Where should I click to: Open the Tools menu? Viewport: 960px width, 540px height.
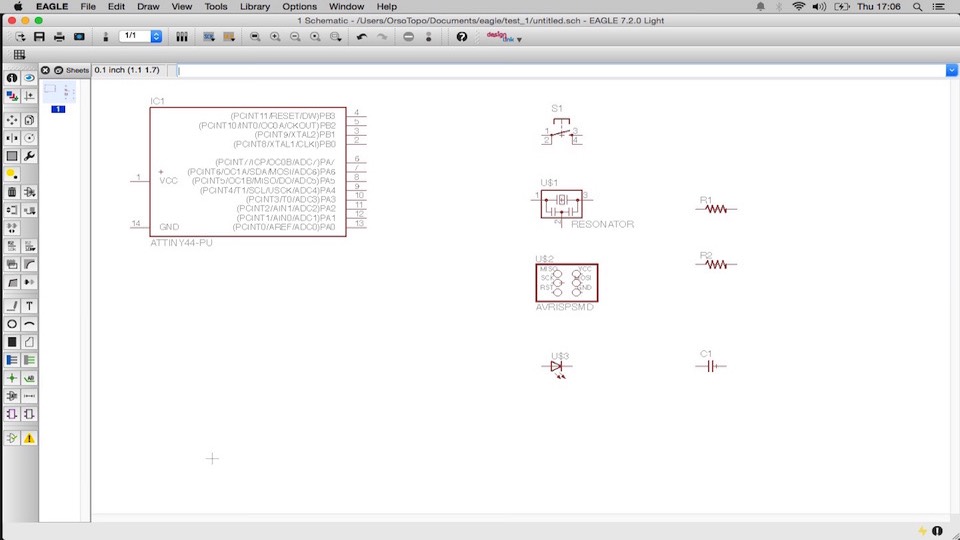(x=216, y=6)
